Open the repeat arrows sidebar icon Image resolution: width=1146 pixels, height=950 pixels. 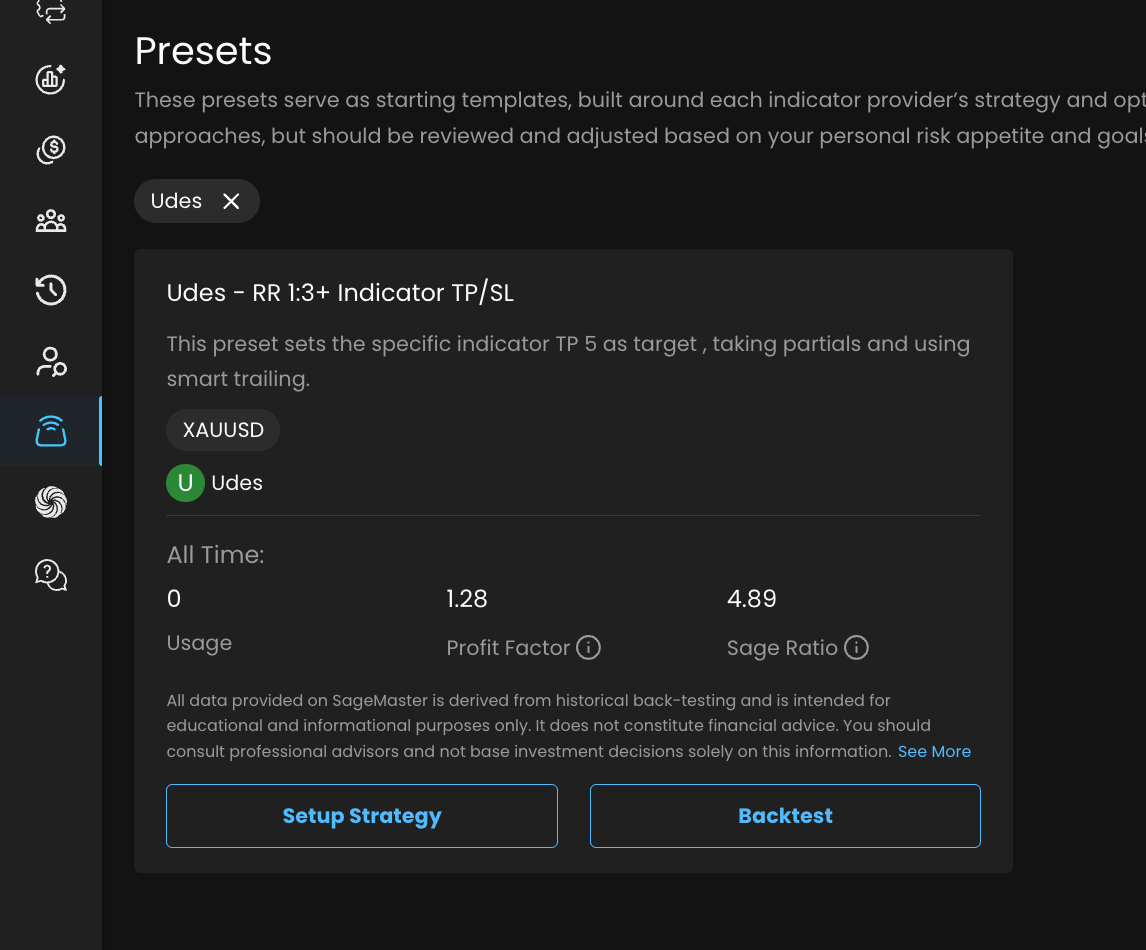pos(51,12)
